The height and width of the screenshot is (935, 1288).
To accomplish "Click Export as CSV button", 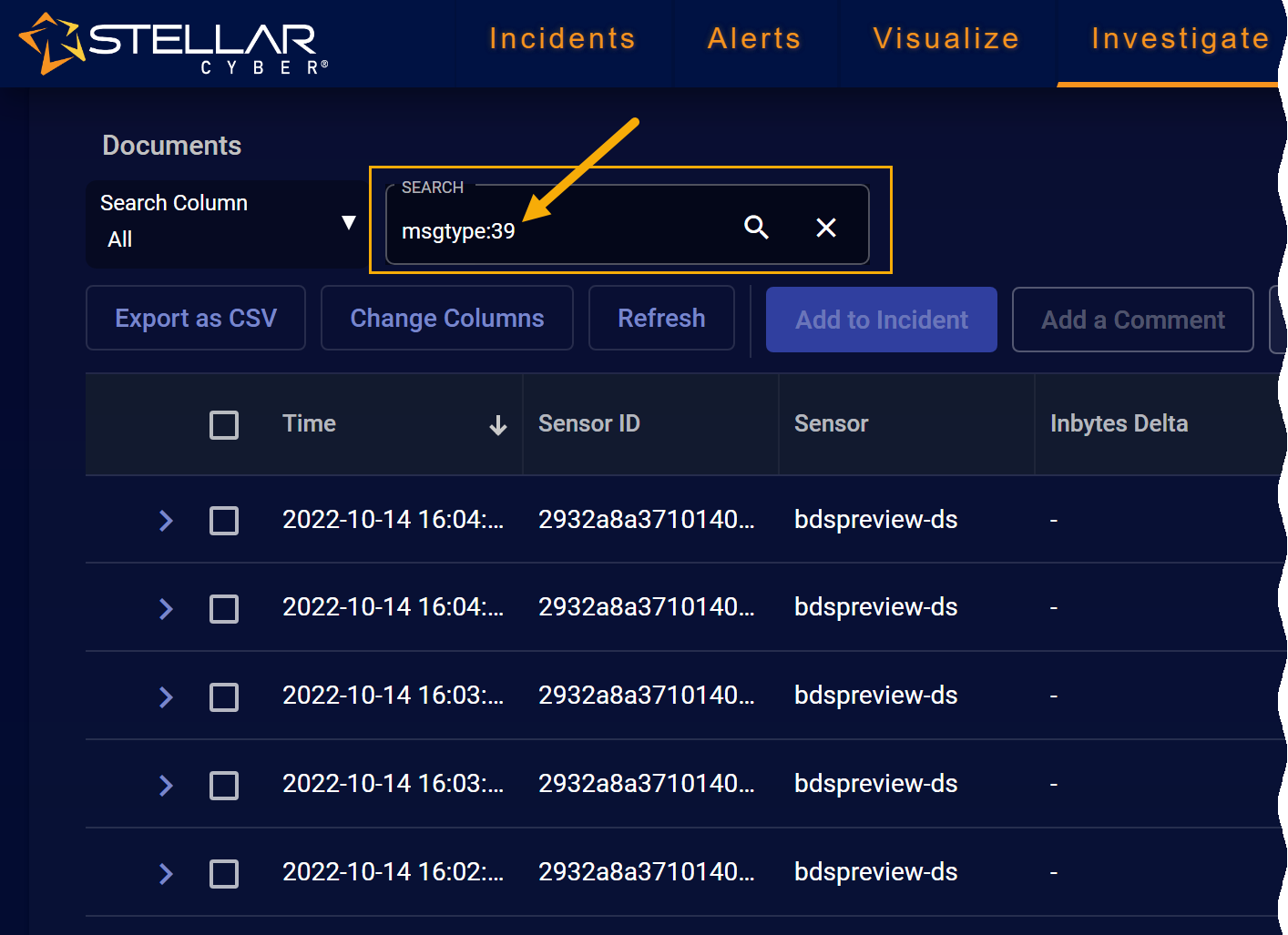I will tap(196, 318).
